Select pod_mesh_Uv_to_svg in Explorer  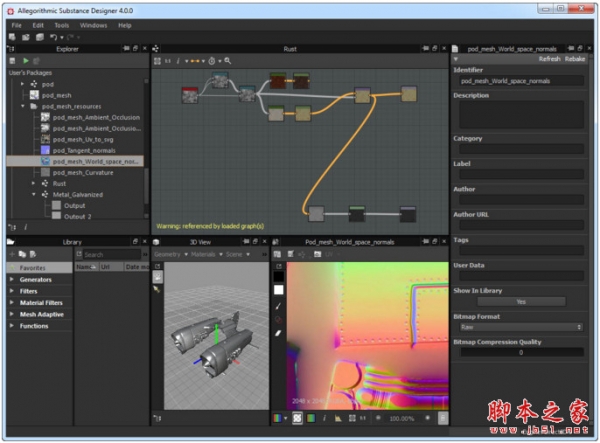[x=83, y=139]
